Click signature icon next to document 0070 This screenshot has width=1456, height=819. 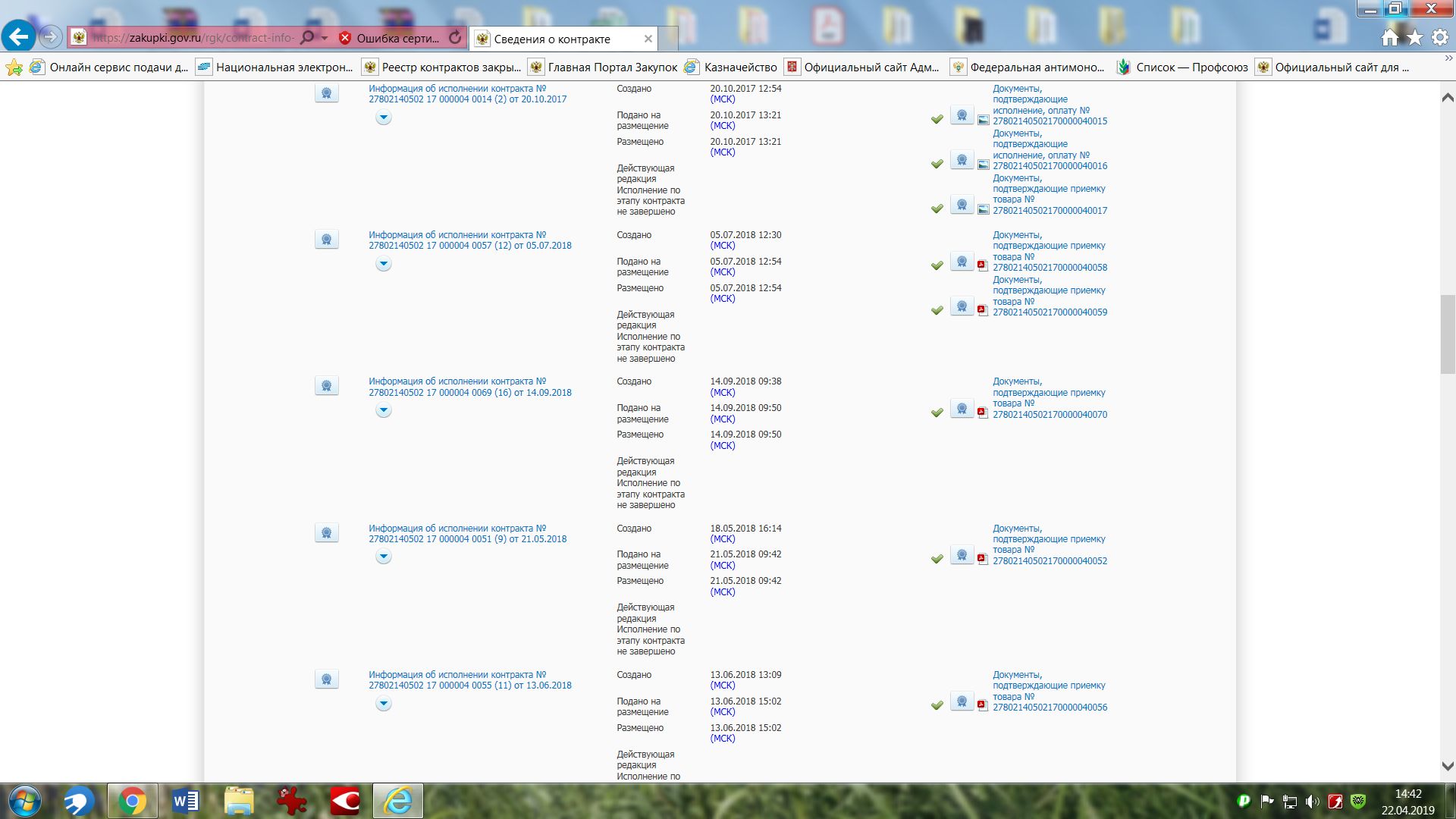click(x=962, y=409)
